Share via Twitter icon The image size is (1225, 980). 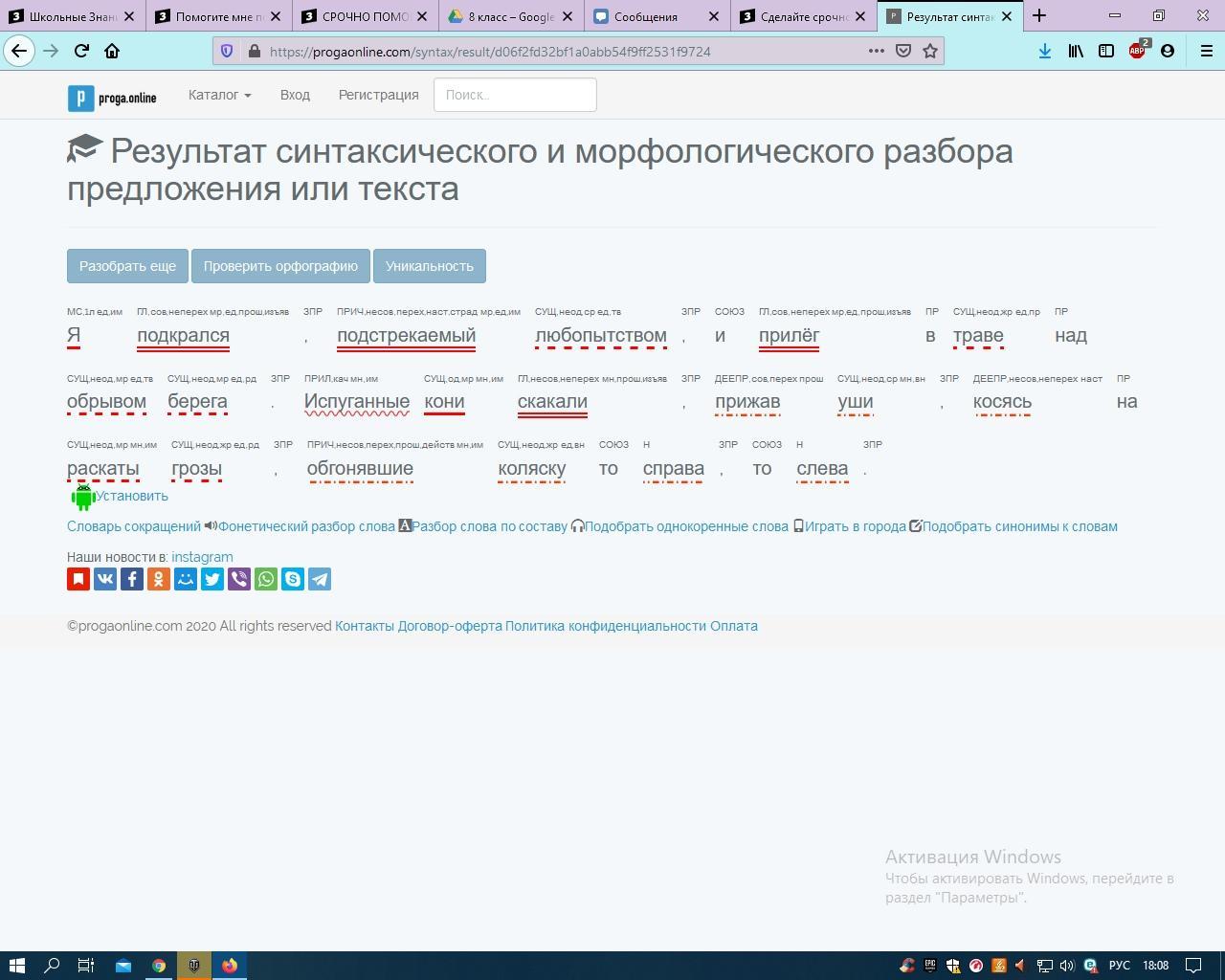click(212, 579)
